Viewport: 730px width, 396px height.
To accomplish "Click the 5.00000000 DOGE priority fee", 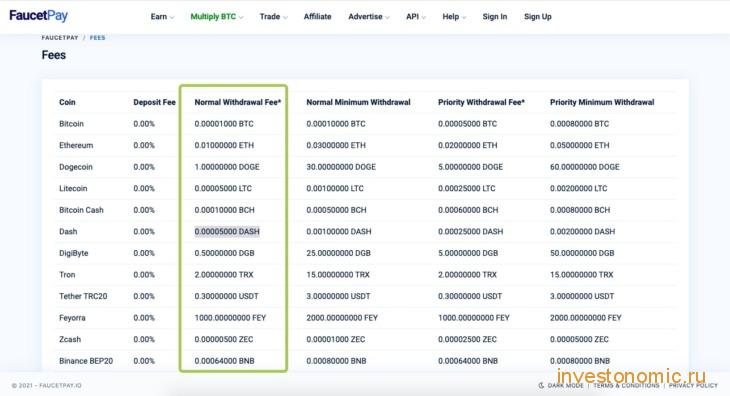I will (470, 167).
